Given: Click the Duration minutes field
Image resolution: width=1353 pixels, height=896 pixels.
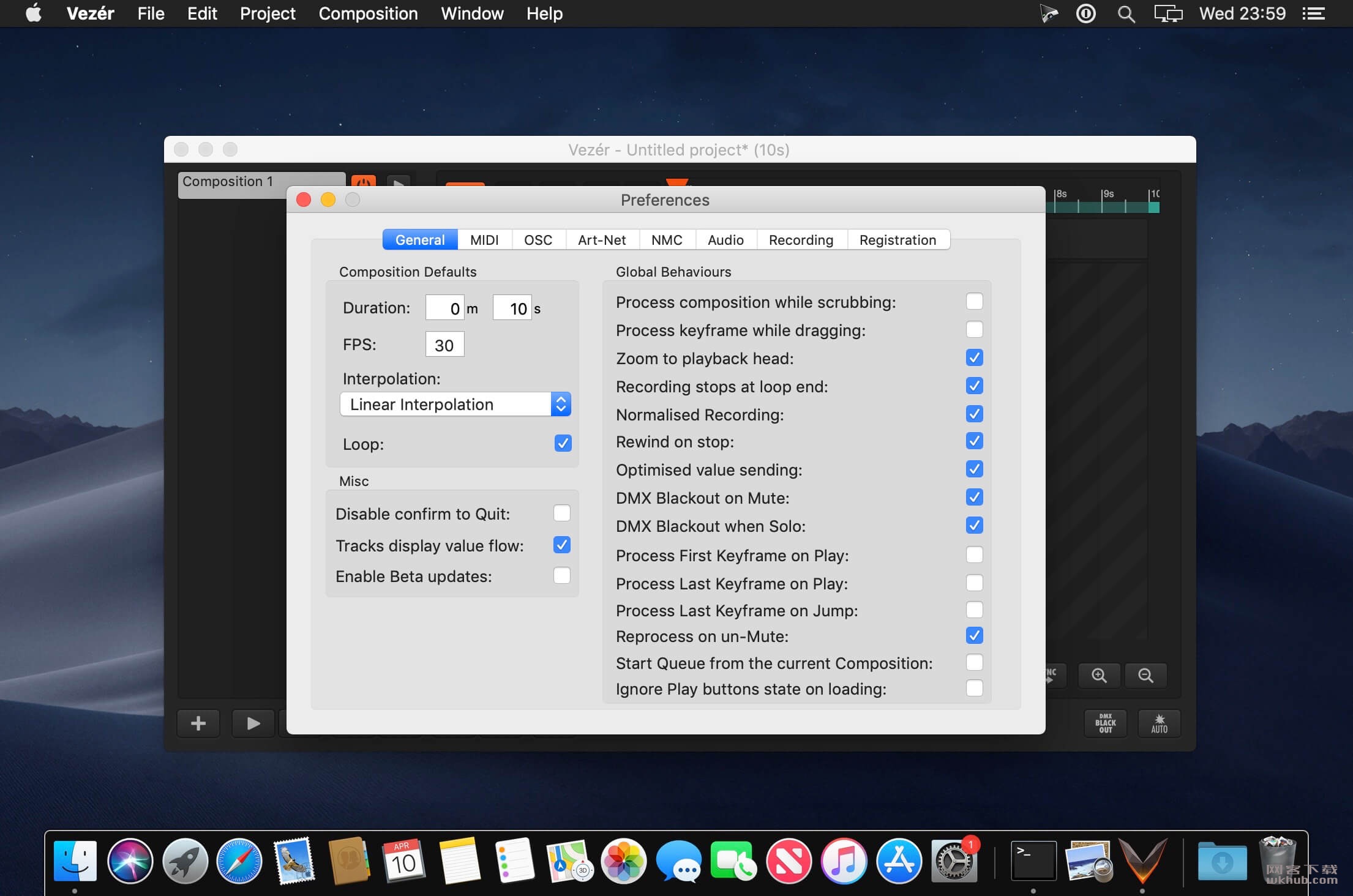Looking at the screenshot, I should 444,308.
